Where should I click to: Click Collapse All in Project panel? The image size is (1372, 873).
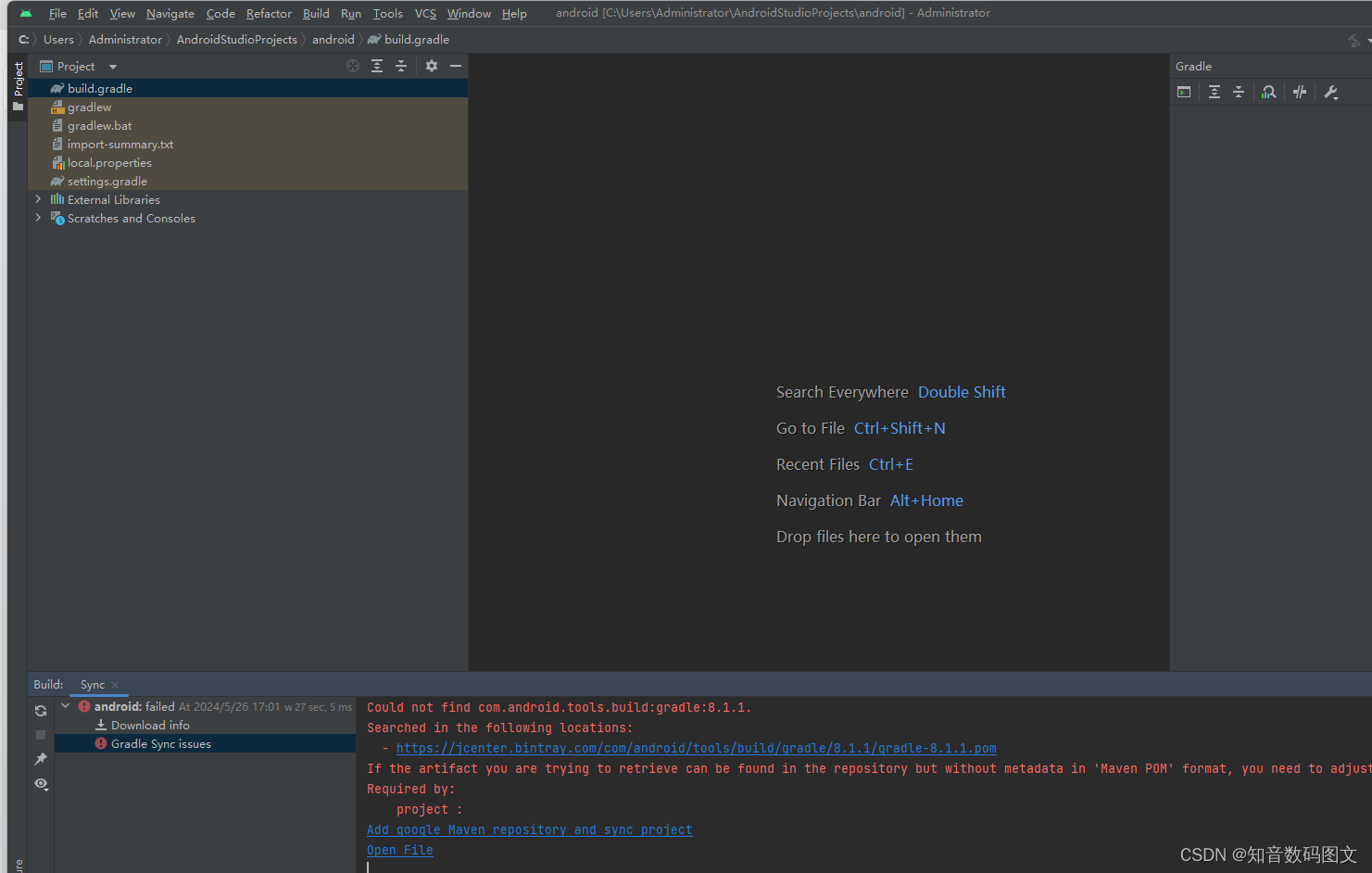pyautogui.click(x=401, y=66)
